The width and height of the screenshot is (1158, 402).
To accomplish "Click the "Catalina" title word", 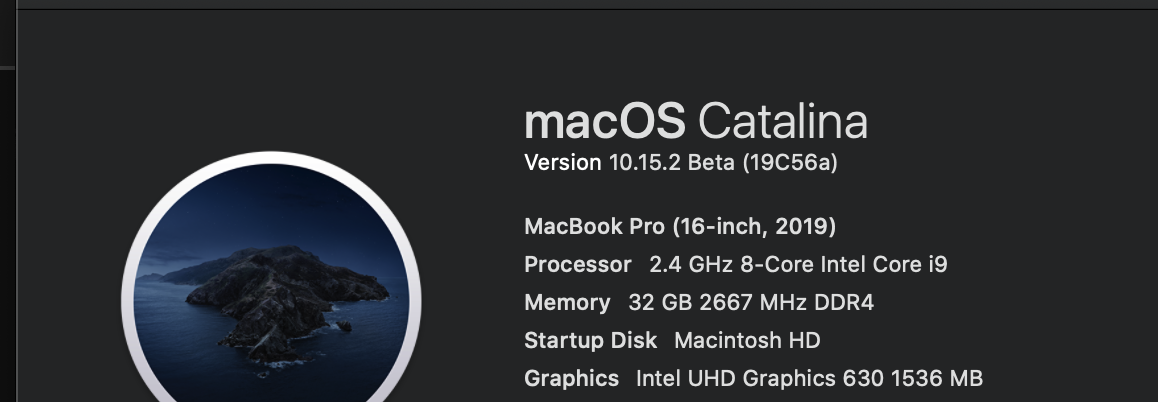I will [783, 121].
